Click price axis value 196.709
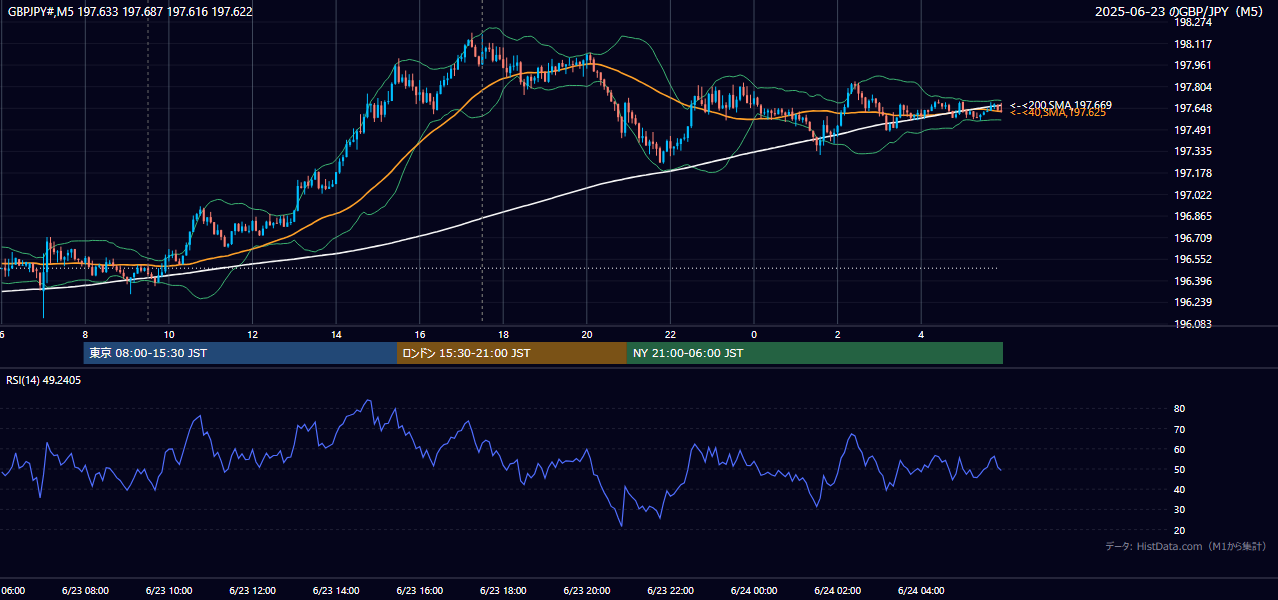1278x600 pixels. (x=1194, y=238)
